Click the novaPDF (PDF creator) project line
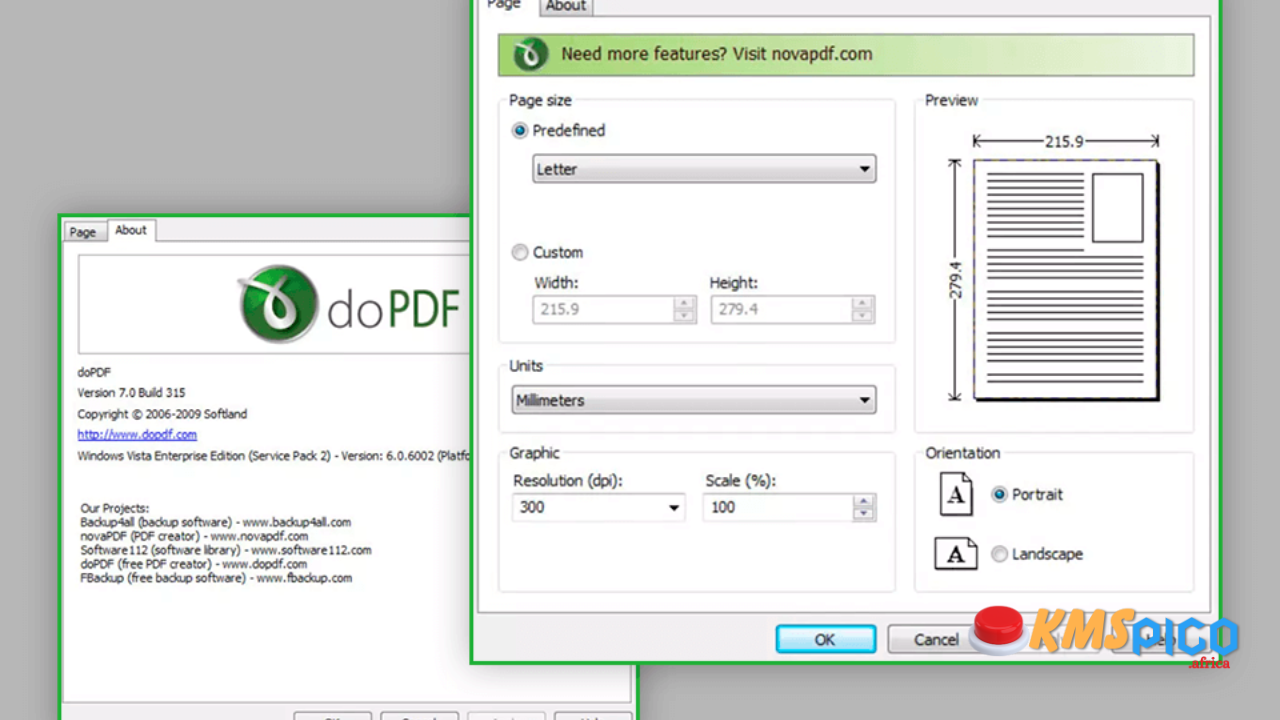Viewport: 1280px width, 720px height. [x=194, y=536]
